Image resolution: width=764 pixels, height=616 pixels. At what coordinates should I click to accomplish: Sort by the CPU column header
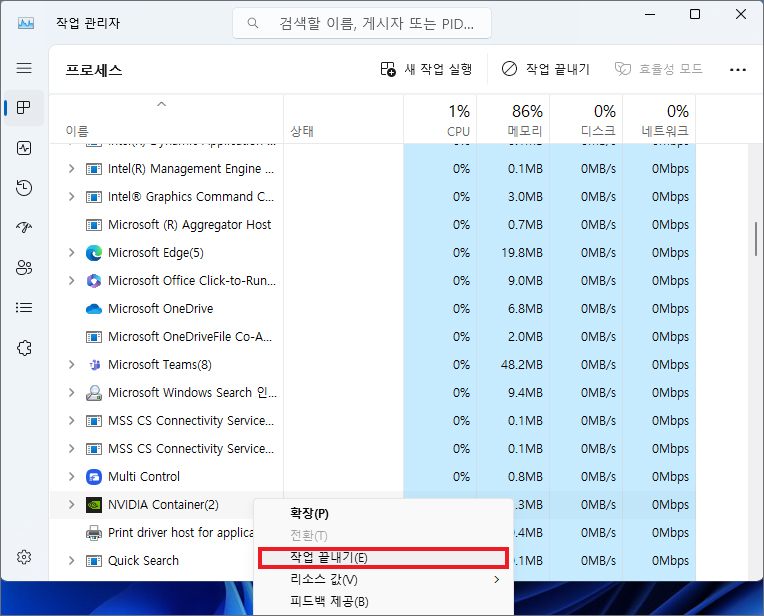pyautogui.click(x=440, y=119)
